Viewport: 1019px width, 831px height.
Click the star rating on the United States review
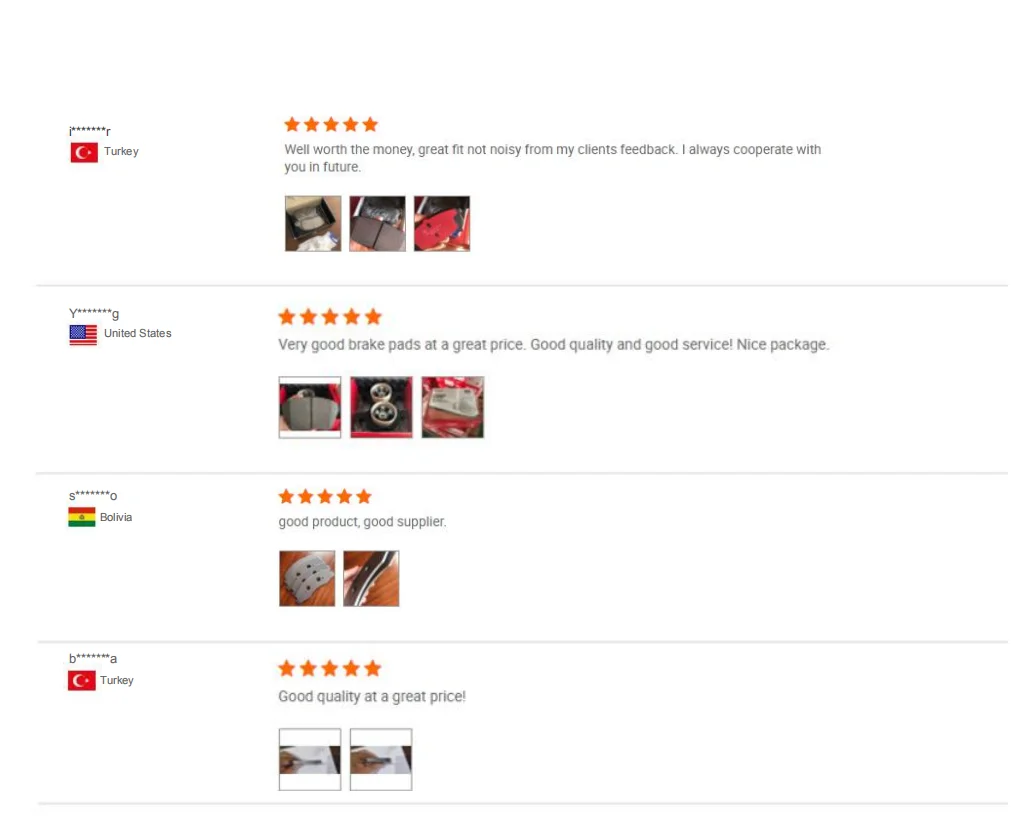(x=329, y=316)
